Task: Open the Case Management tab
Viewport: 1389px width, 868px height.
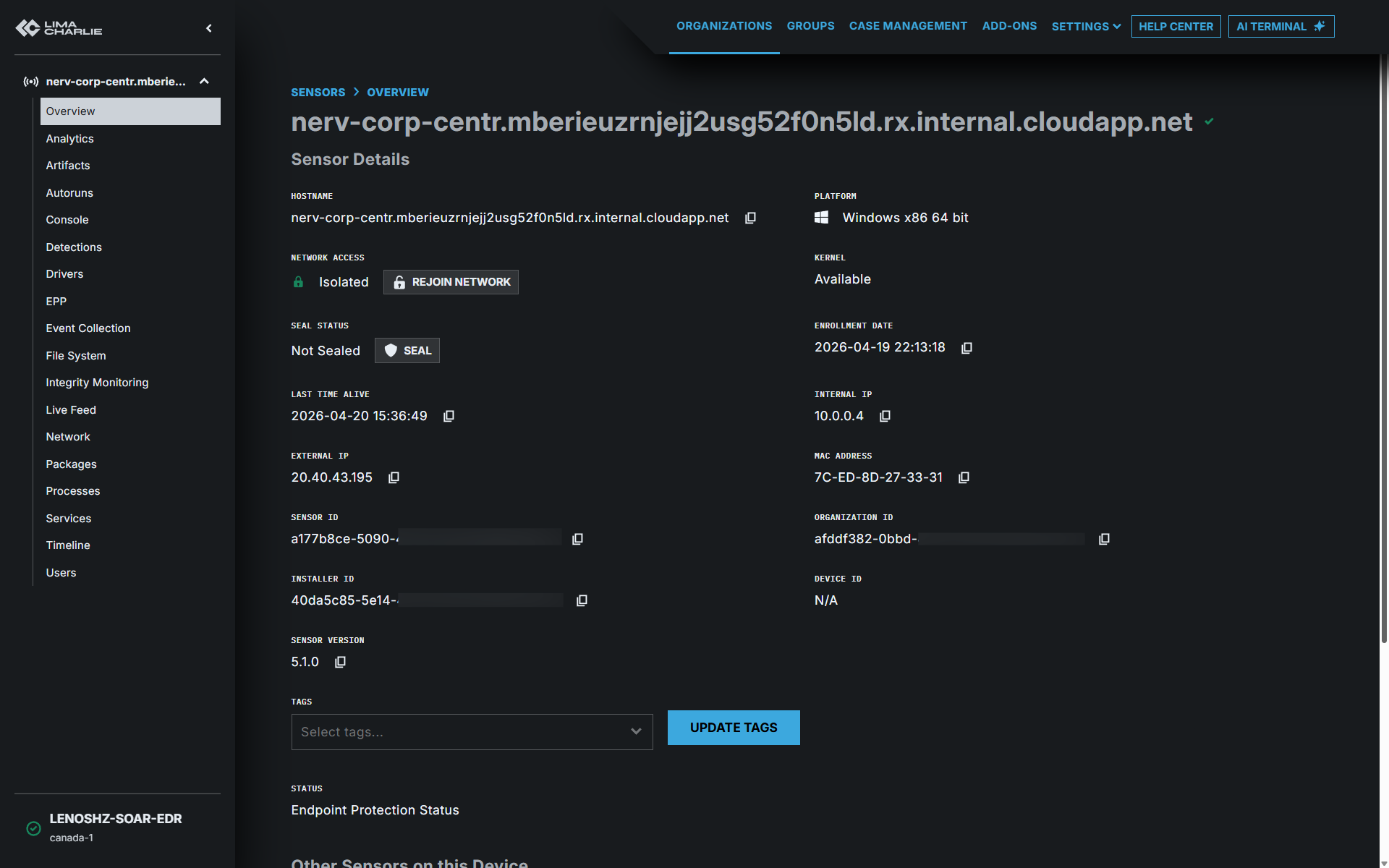Action: [x=907, y=26]
